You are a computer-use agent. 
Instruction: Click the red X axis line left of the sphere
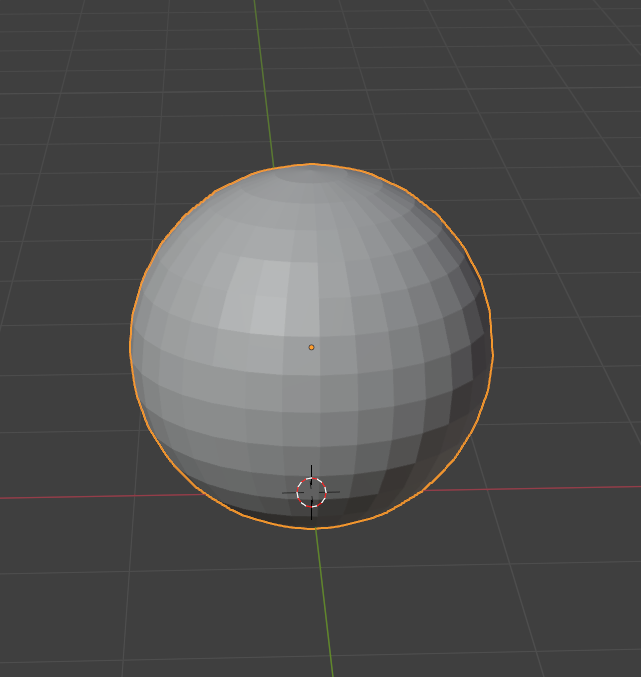(60, 496)
